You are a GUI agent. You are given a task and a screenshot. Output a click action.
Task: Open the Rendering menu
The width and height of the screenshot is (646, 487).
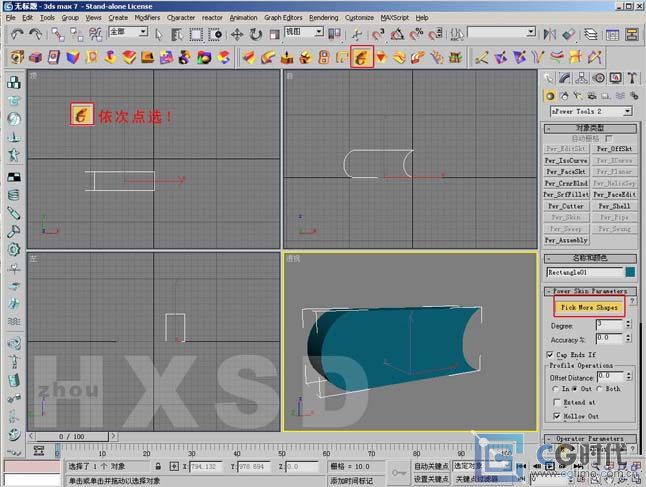click(x=323, y=18)
